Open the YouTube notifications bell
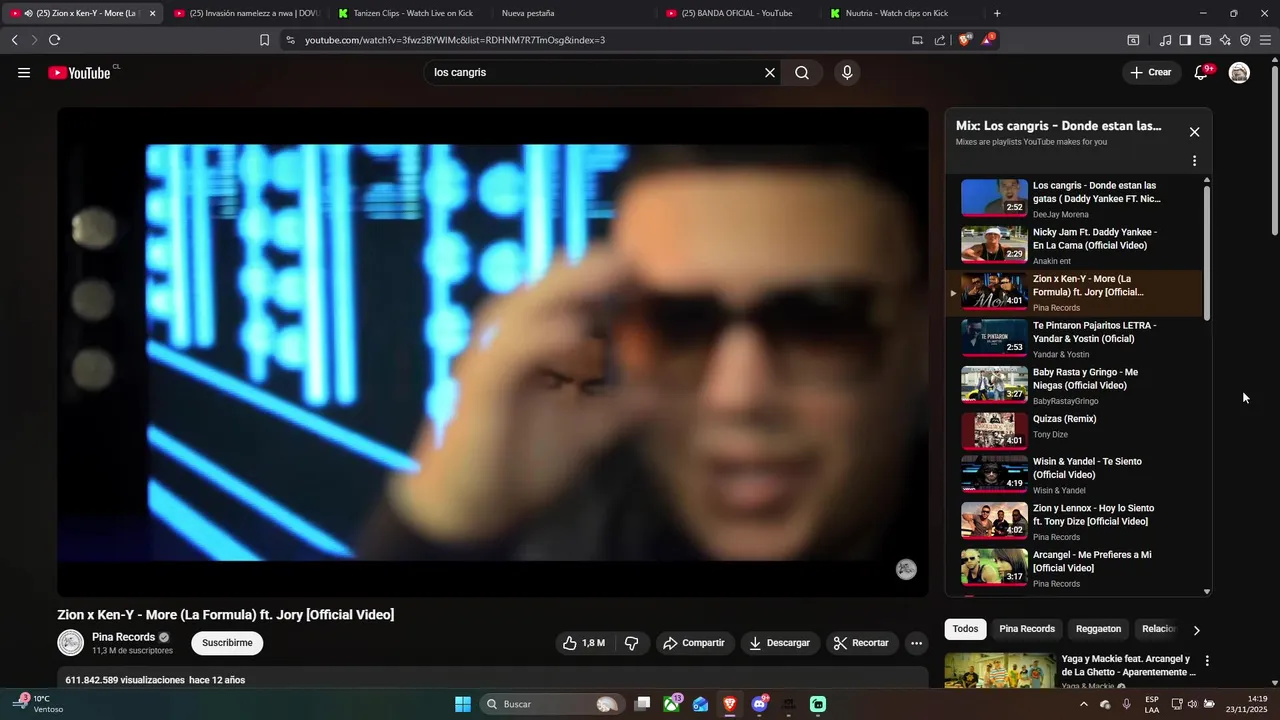Image resolution: width=1280 pixels, height=720 pixels. [1201, 72]
